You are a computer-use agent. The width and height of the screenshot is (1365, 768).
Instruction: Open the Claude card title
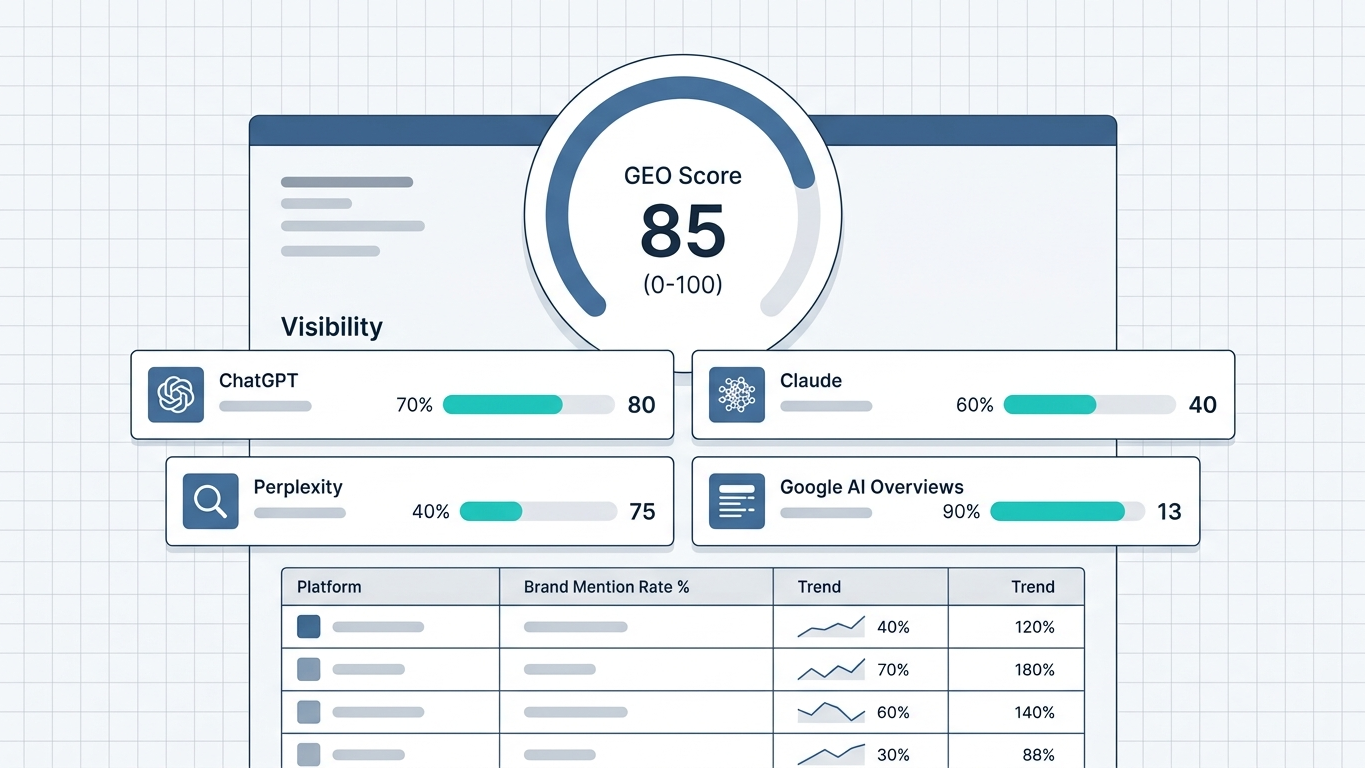click(x=811, y=380)
